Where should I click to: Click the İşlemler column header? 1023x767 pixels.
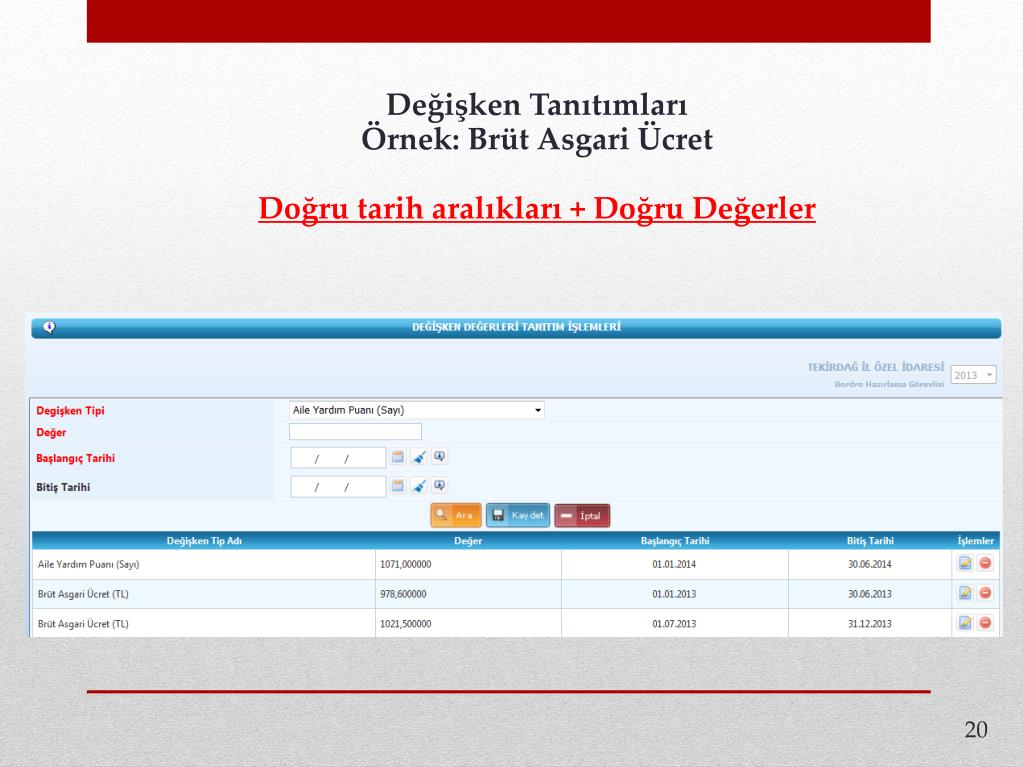(x=975, y=541)
